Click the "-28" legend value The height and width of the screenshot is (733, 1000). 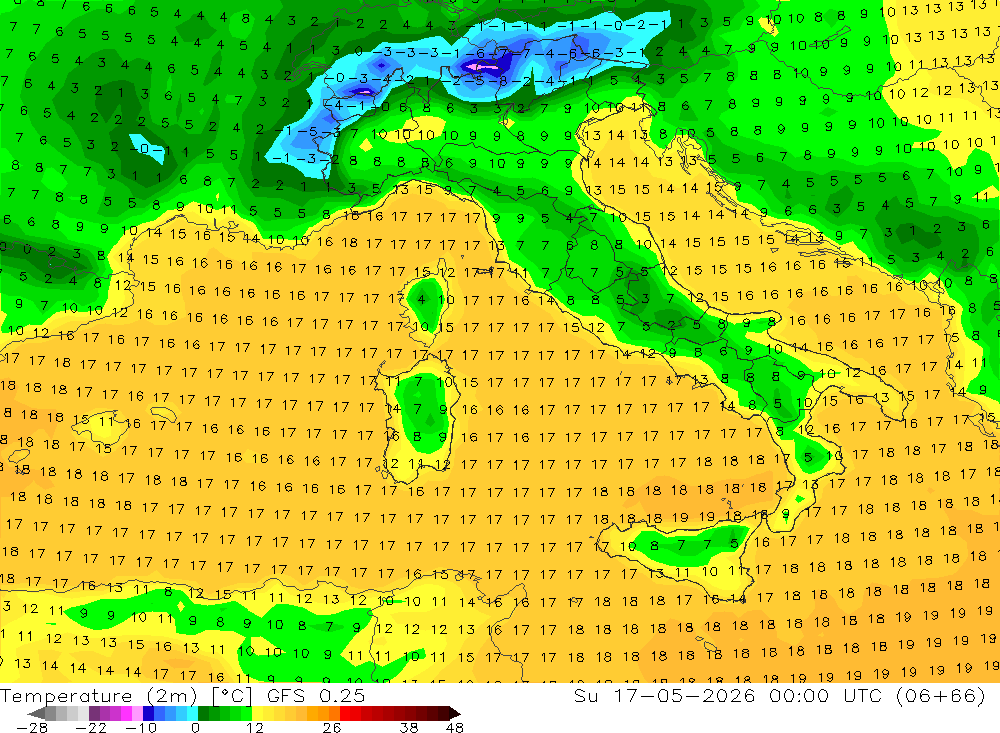[x=32, y=728]
